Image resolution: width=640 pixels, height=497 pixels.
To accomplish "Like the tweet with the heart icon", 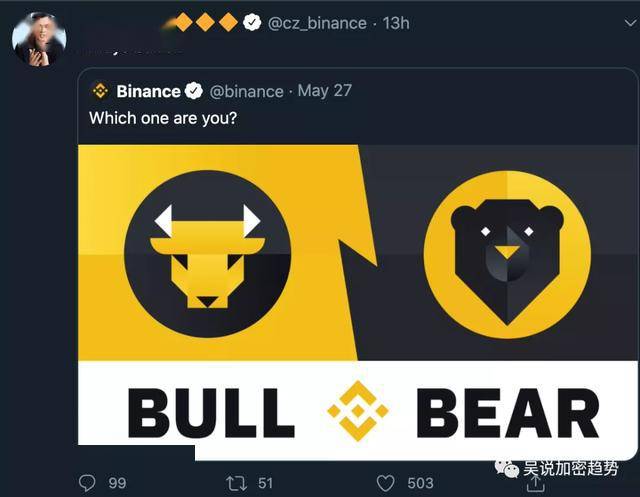I will pyautogui.click(x=385, y=483).
